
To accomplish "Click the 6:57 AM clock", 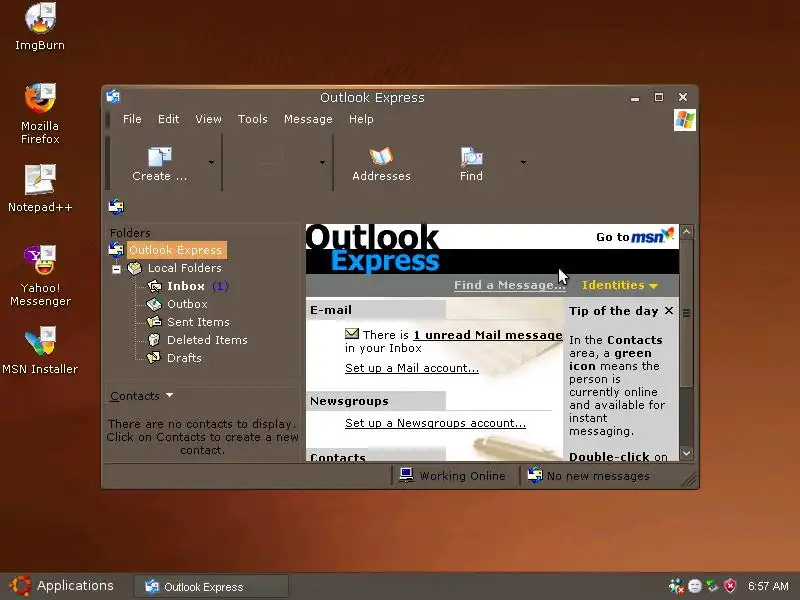I will tap(768, 586).
